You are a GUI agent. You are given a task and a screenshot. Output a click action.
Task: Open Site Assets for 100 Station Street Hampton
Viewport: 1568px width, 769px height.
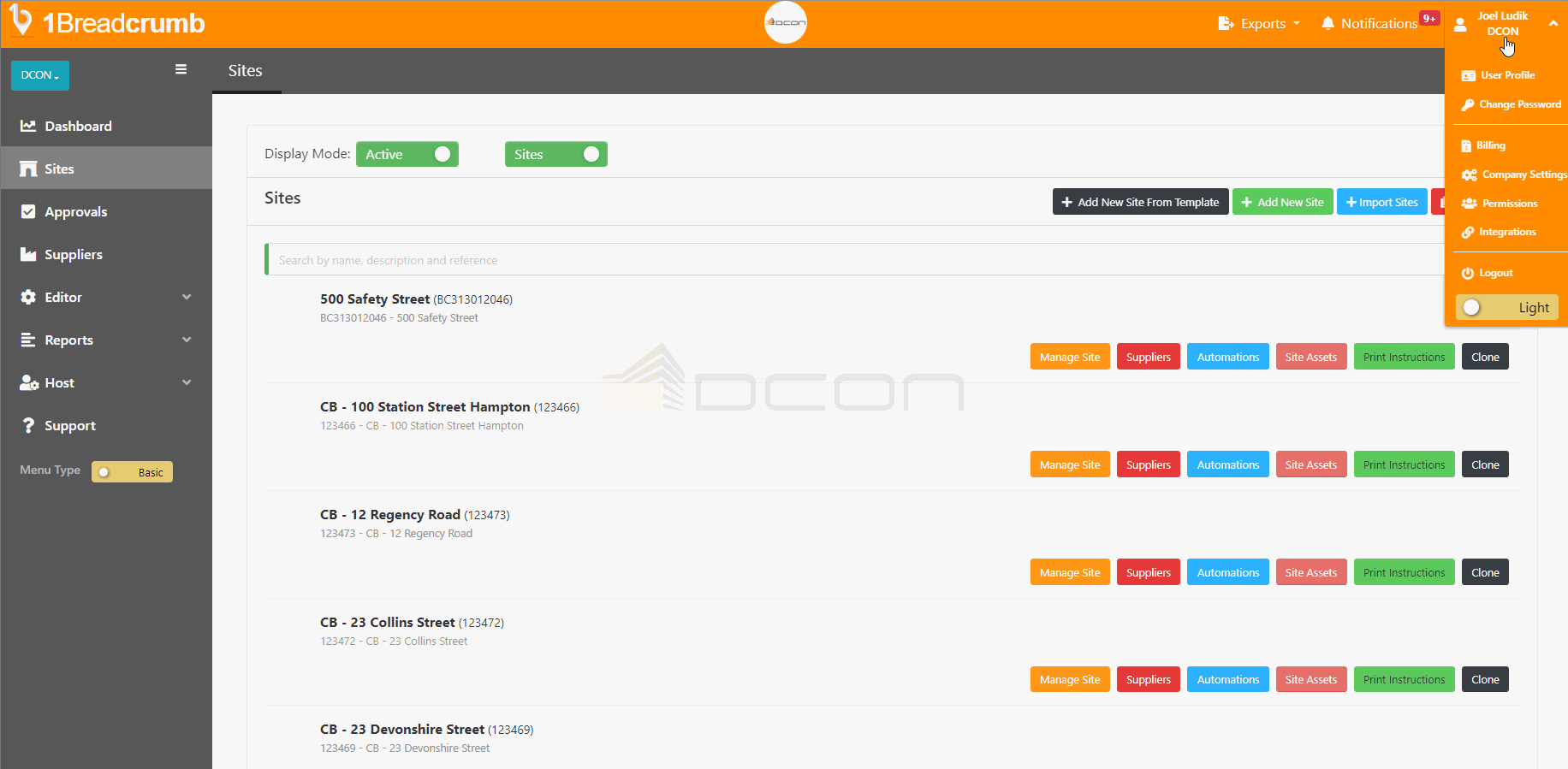tap(1311, 464)
